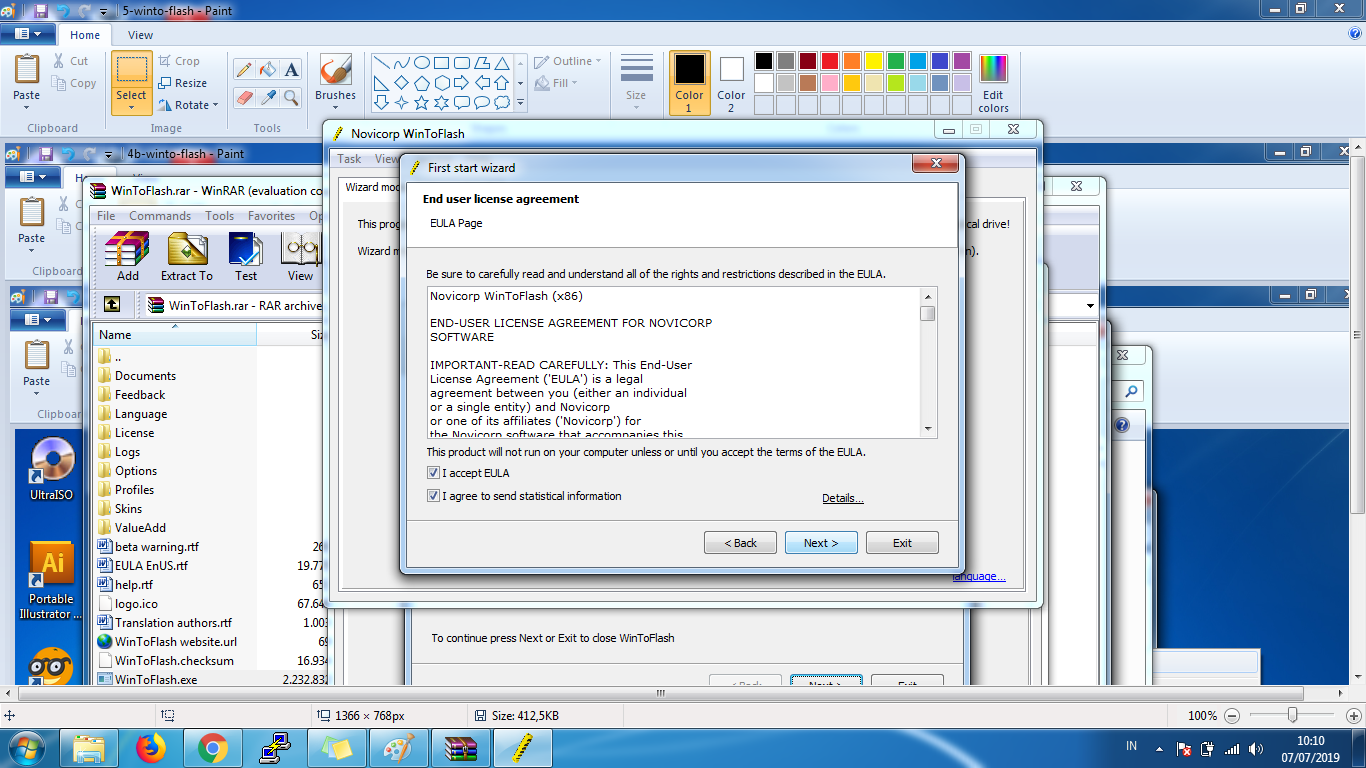Viewport: 1366px width, 768px height.
Task: Expand the Shapes gallery more arrow
Action: (520, 103)
